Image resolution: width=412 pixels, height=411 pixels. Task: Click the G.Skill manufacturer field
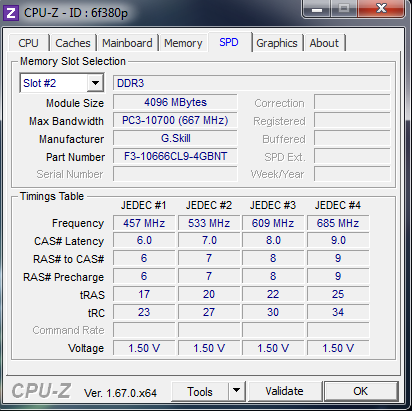pyautogui.click(x=175, y=138)
